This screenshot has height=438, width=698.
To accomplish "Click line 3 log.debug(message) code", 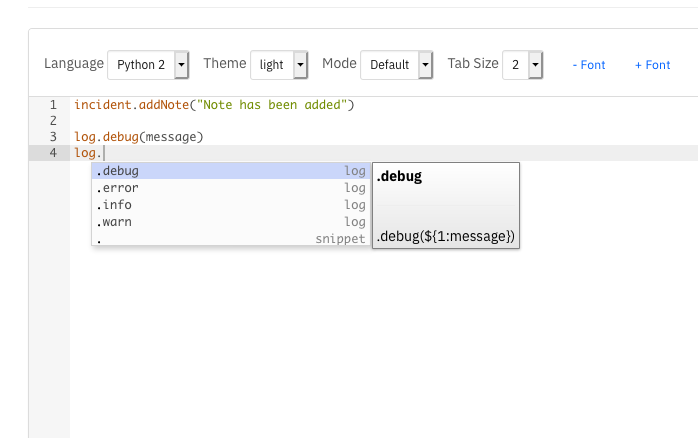I will pyautogui.click(x=138, y=137).
